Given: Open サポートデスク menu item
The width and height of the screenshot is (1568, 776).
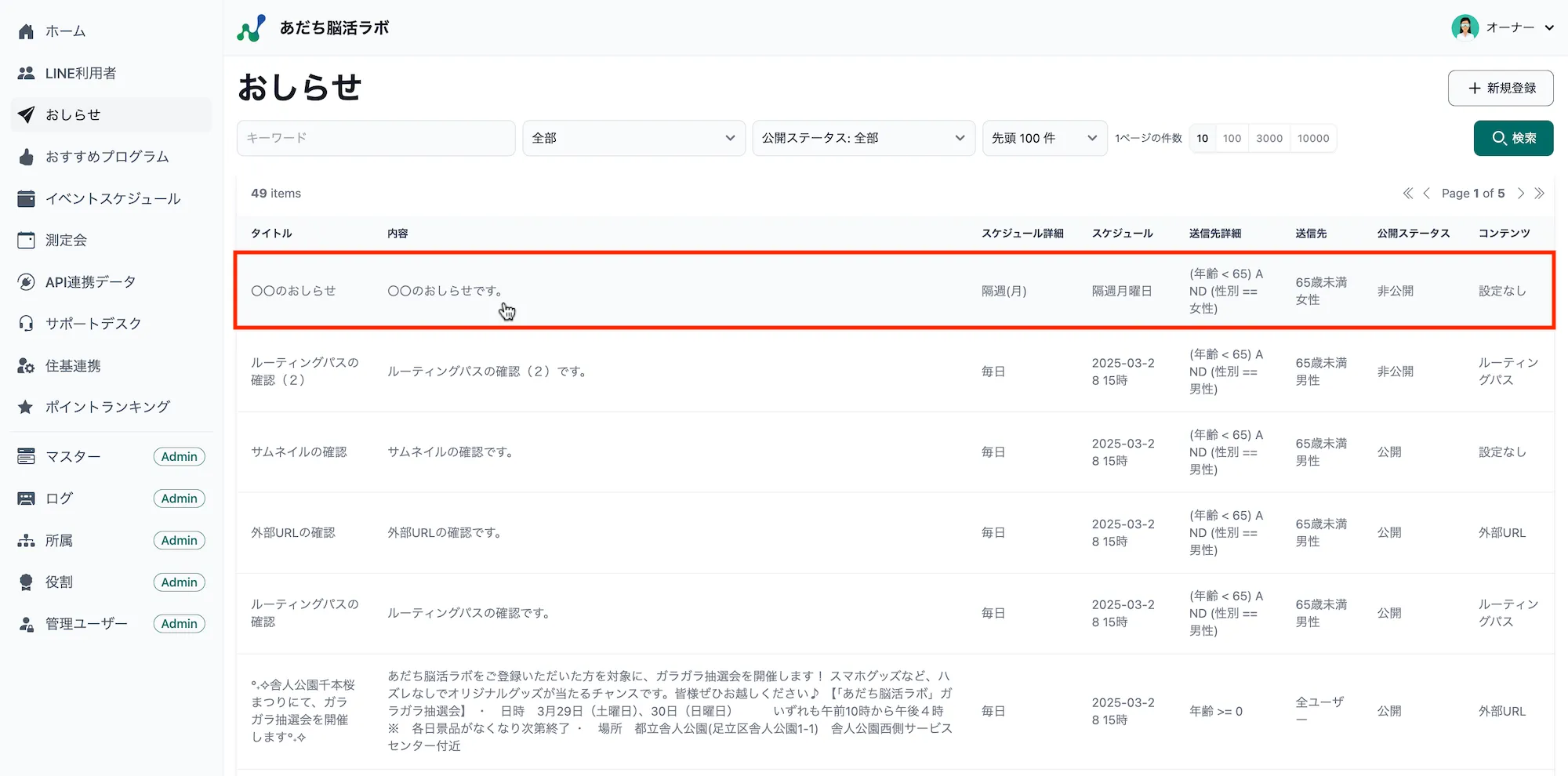Looking at the screenshot, I should [x=111, y=324].
